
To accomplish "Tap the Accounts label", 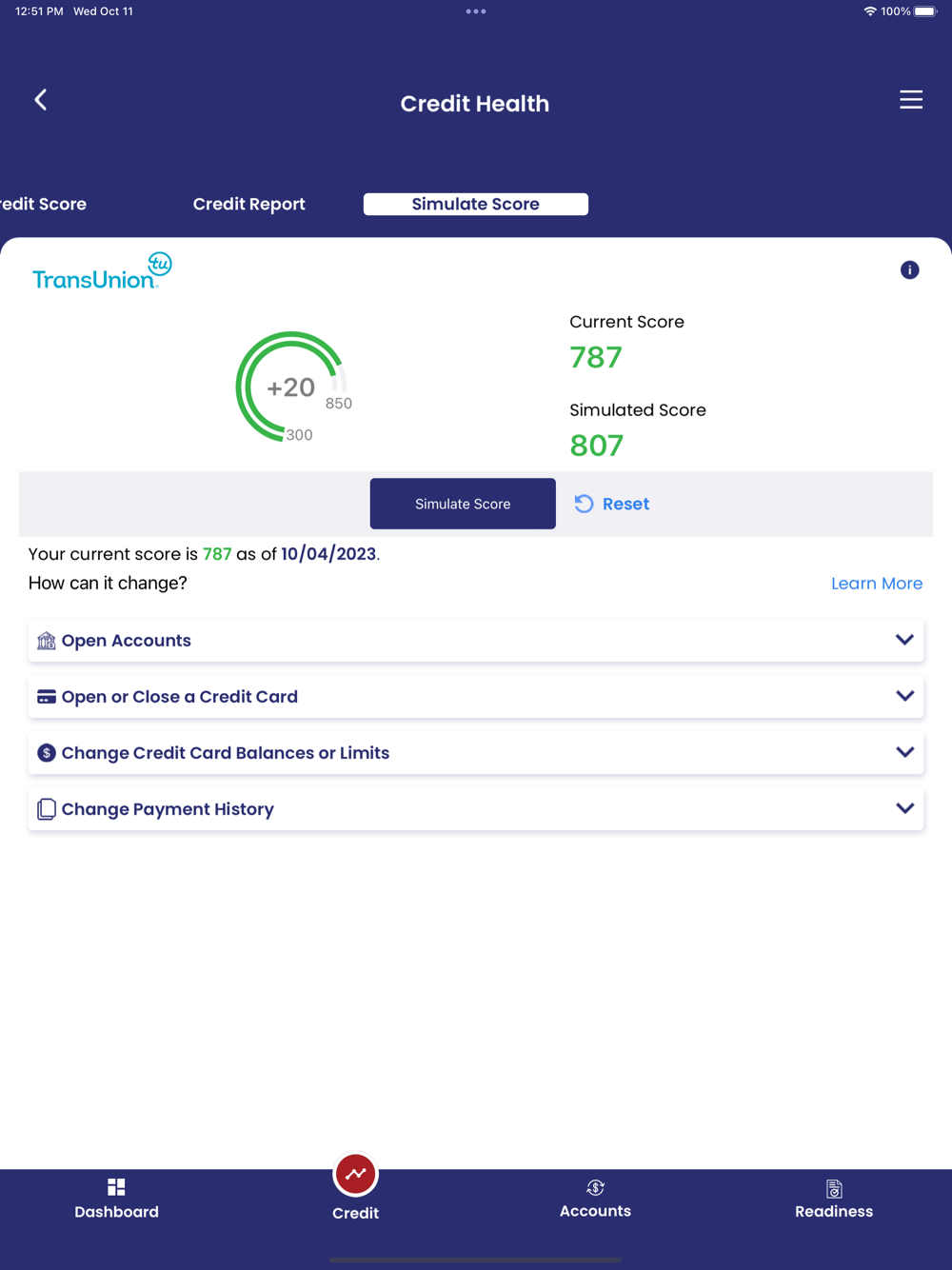I will click(x=595, y=1211).
